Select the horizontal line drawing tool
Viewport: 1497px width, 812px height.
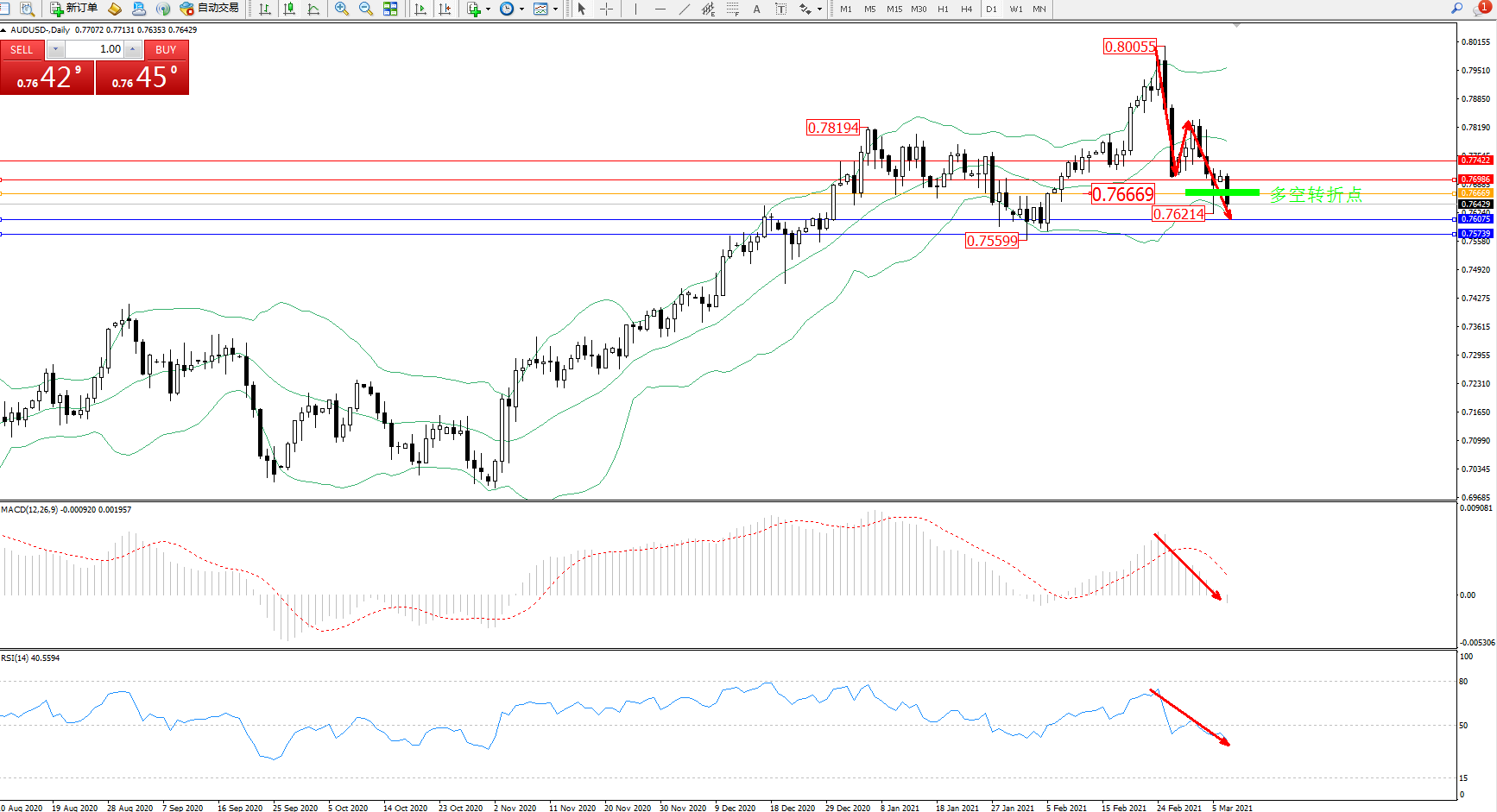pos(660,9)
